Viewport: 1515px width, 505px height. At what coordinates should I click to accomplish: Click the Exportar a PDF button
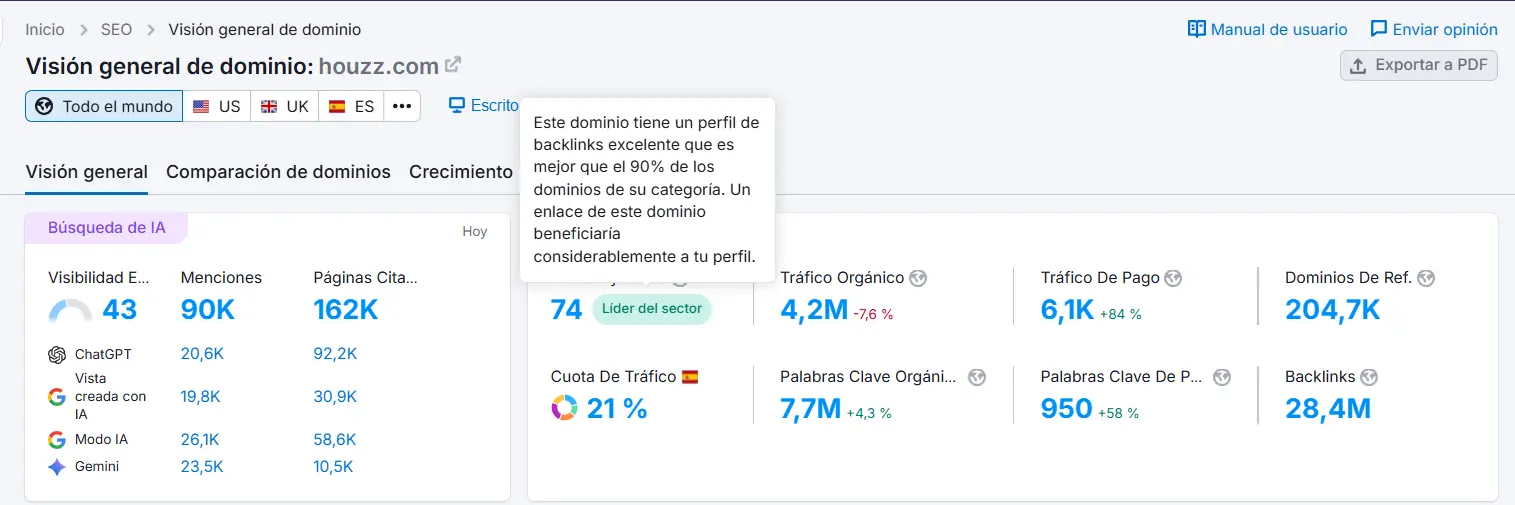1419,66
